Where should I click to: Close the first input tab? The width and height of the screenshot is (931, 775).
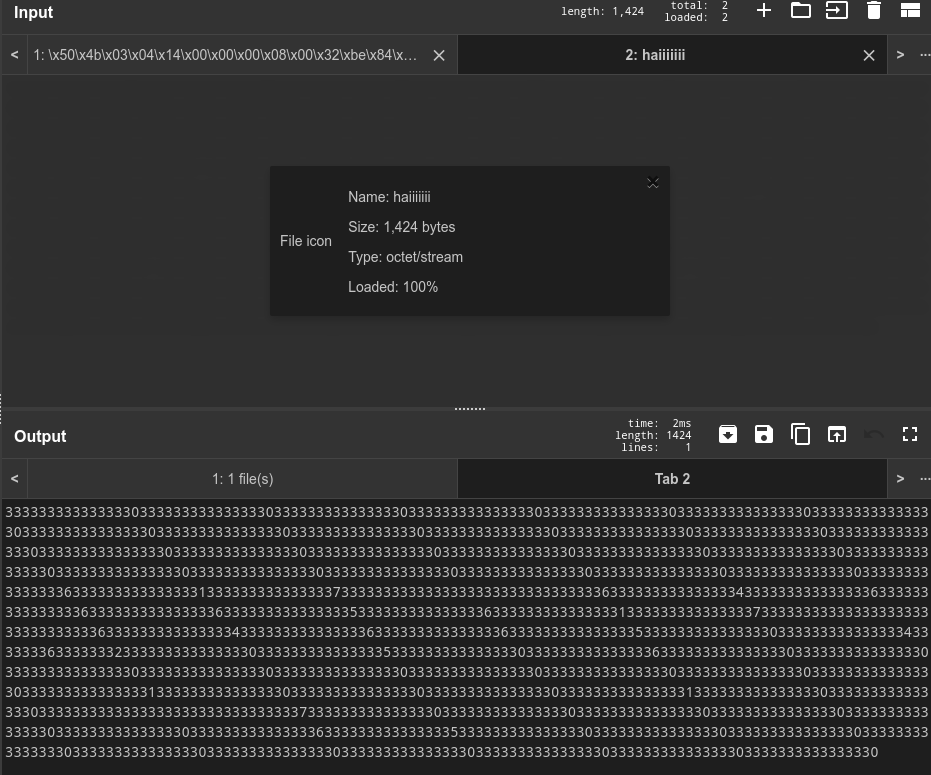point(439,56)
